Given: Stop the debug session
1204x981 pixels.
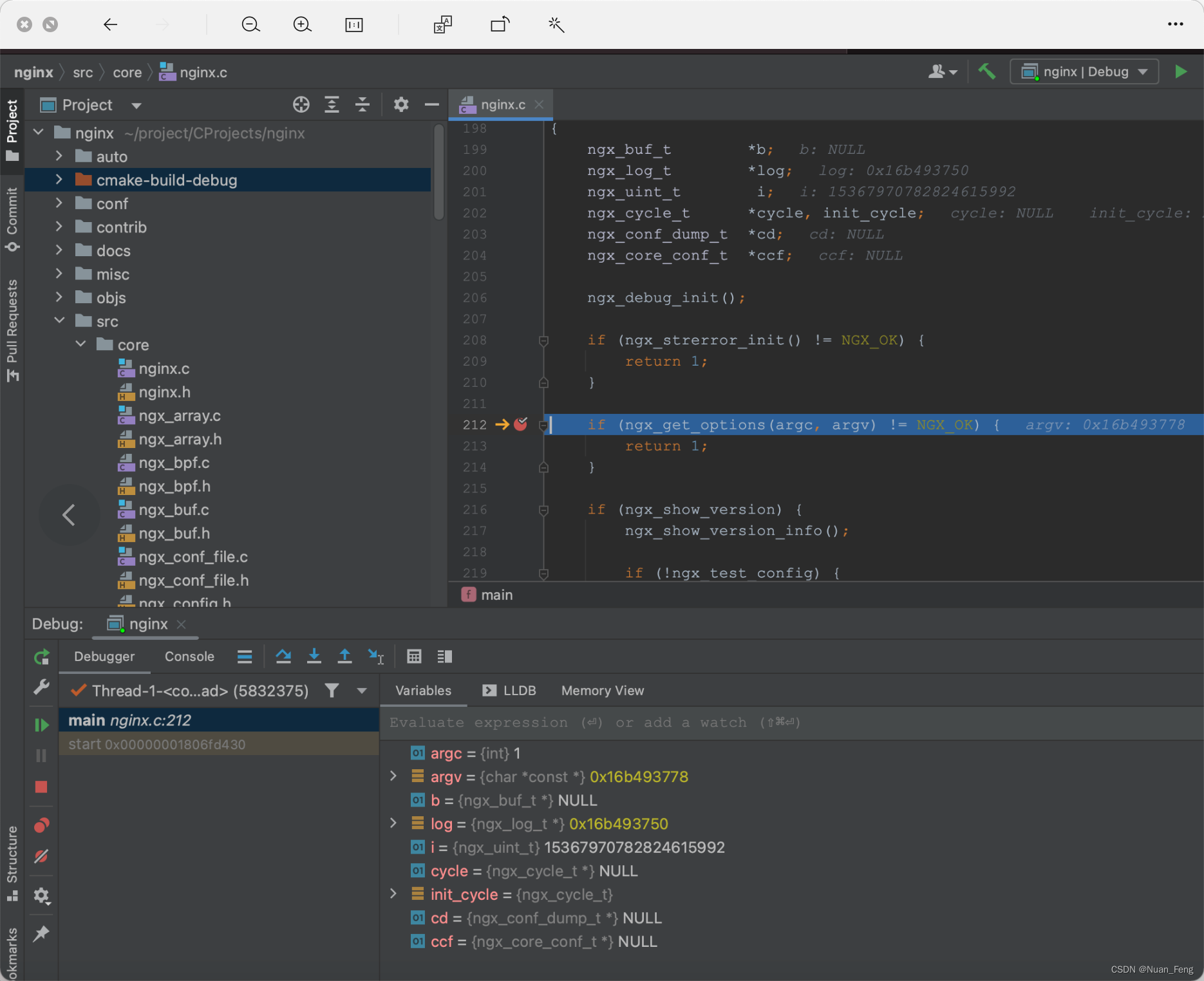Looking at the screenshot, I should 41,787.
